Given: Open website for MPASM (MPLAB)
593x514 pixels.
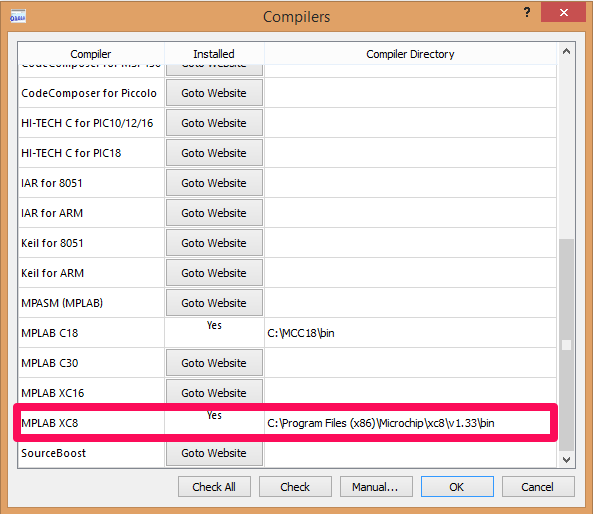Looking at the screenshot, I should click(x=214, y=303).
